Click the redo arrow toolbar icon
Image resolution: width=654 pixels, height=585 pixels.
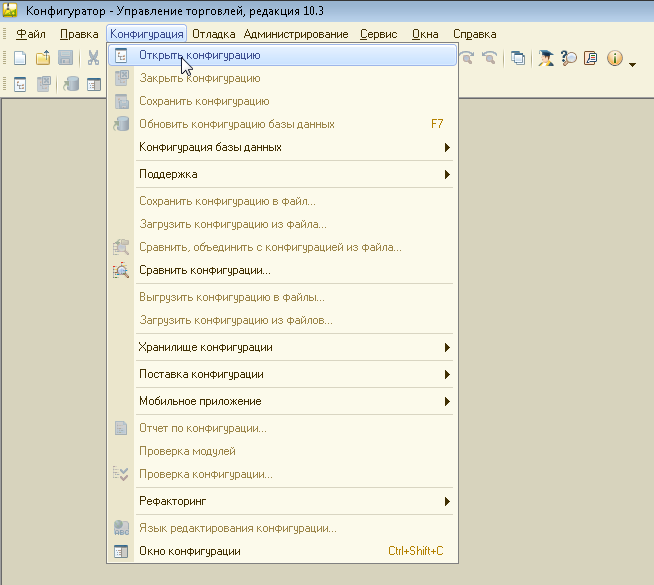click(468, 58)
